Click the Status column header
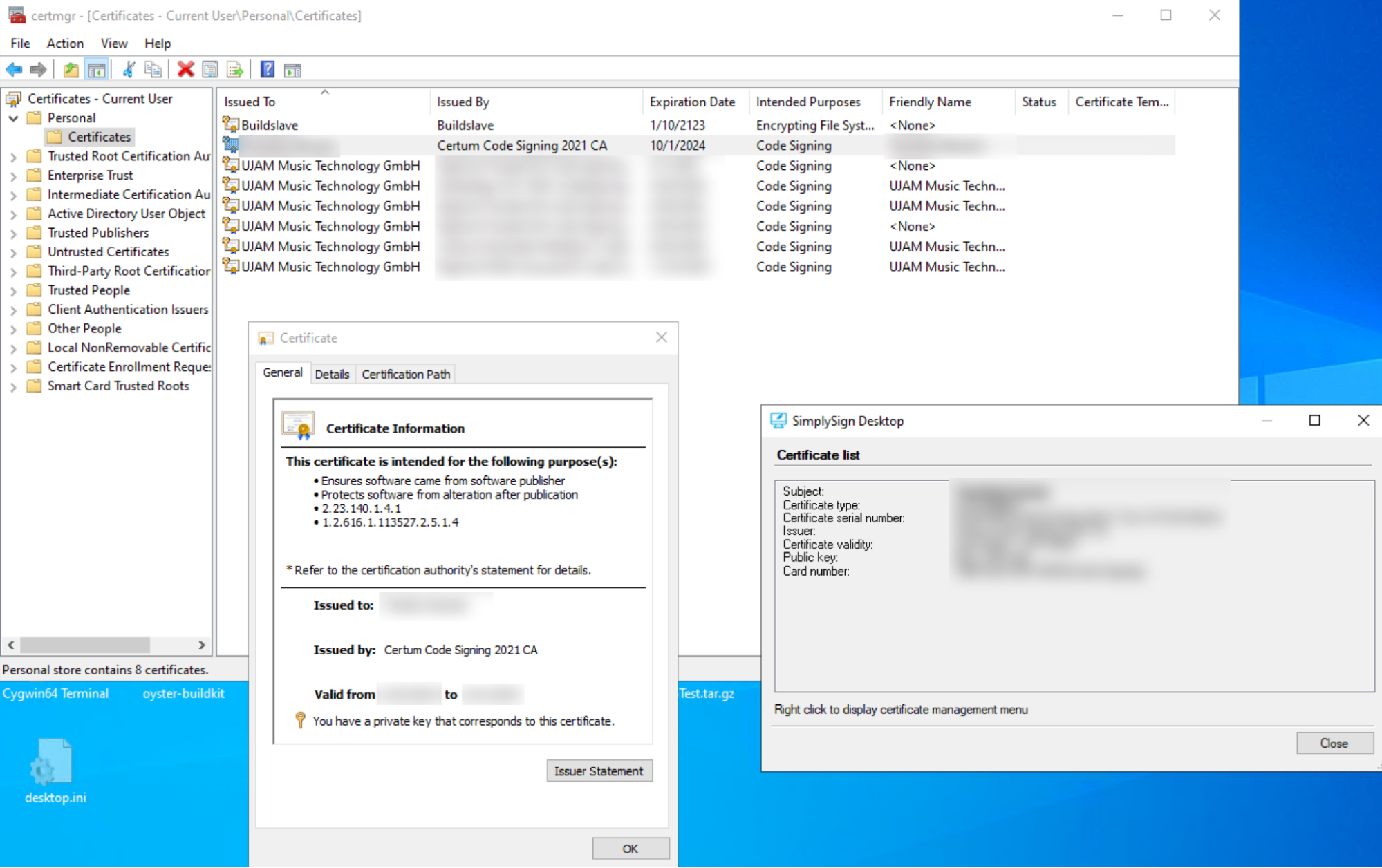 click(x=1042, y=102)
